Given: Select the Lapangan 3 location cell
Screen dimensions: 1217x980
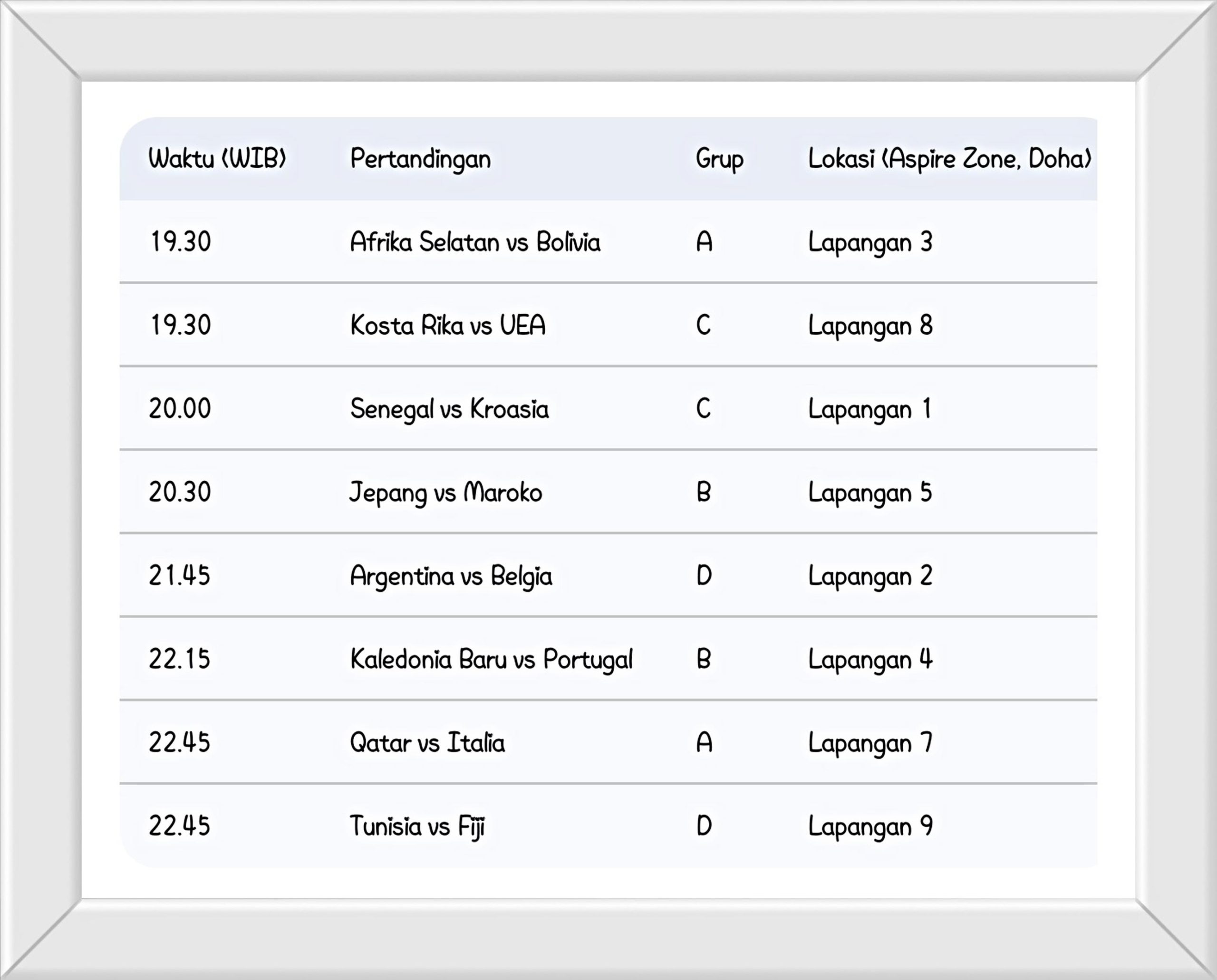Looking at the screenshot, I should pyautogui.click(x=869, y=242).
